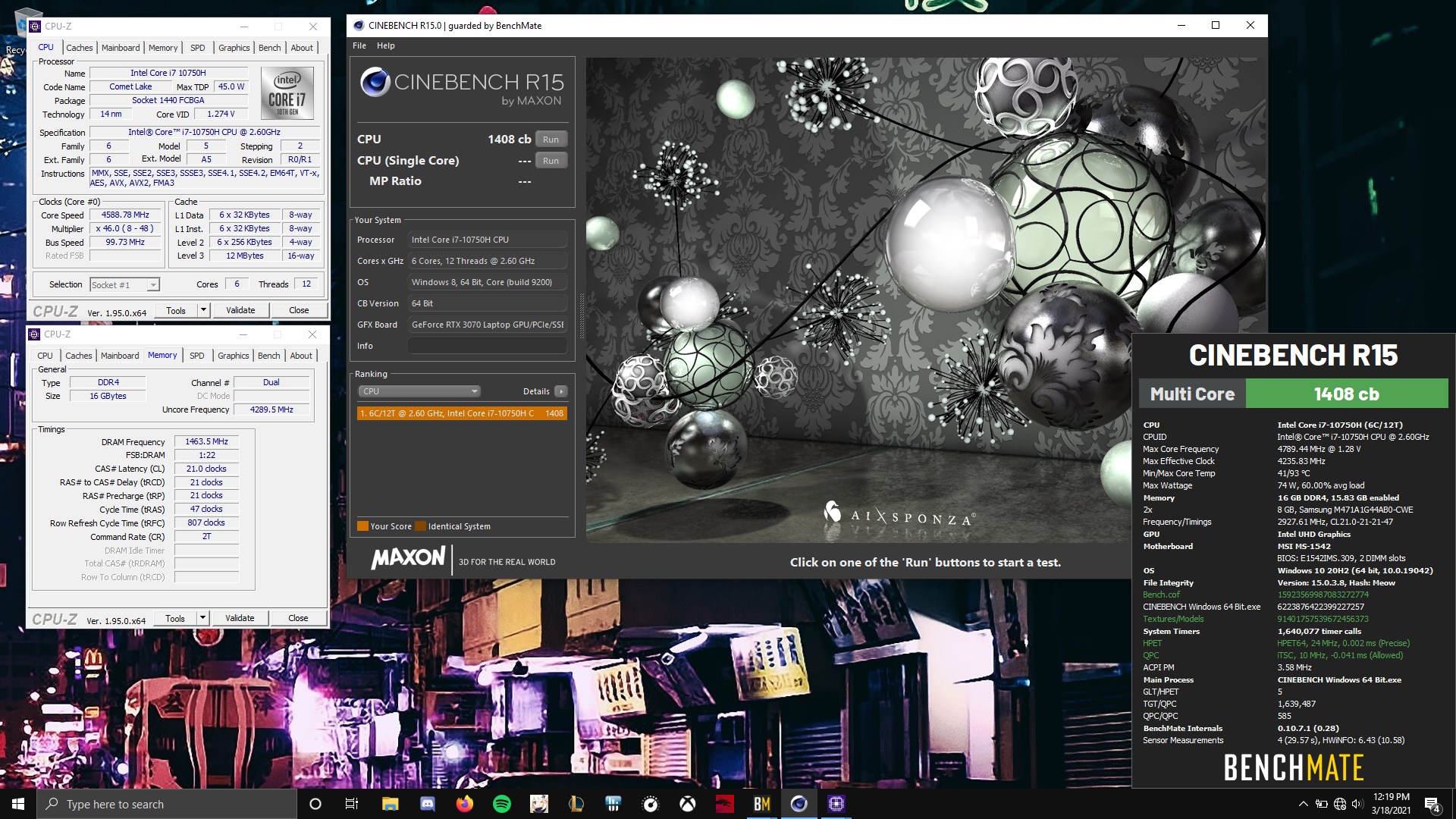Select ranking entry Intel Core i7-10750H 1408

462,413
